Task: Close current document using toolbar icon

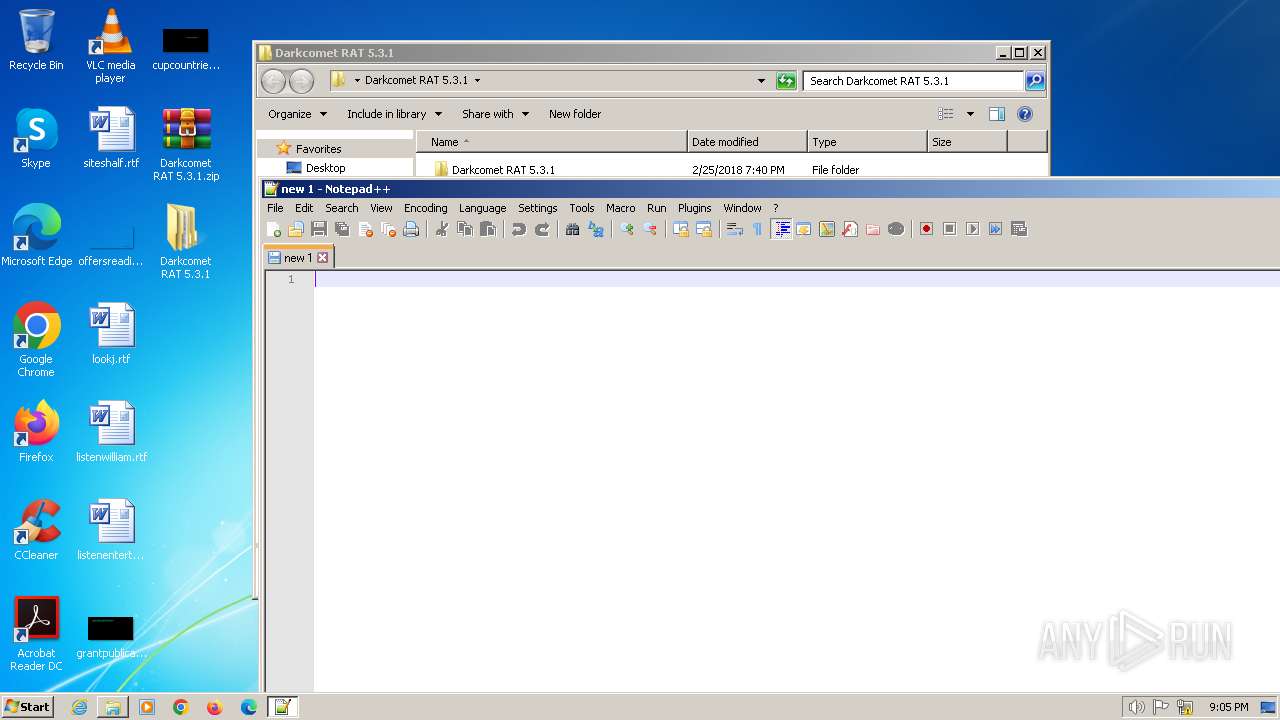Action: 365,229
